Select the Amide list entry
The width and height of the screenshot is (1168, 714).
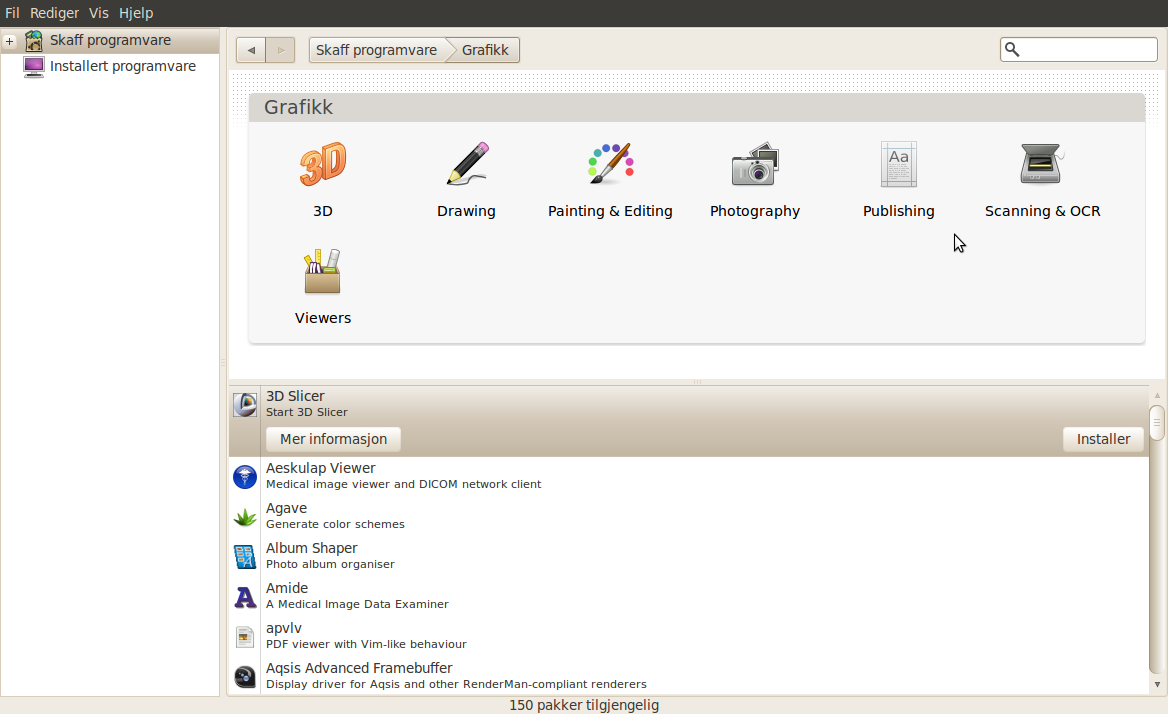coord(688,596)
